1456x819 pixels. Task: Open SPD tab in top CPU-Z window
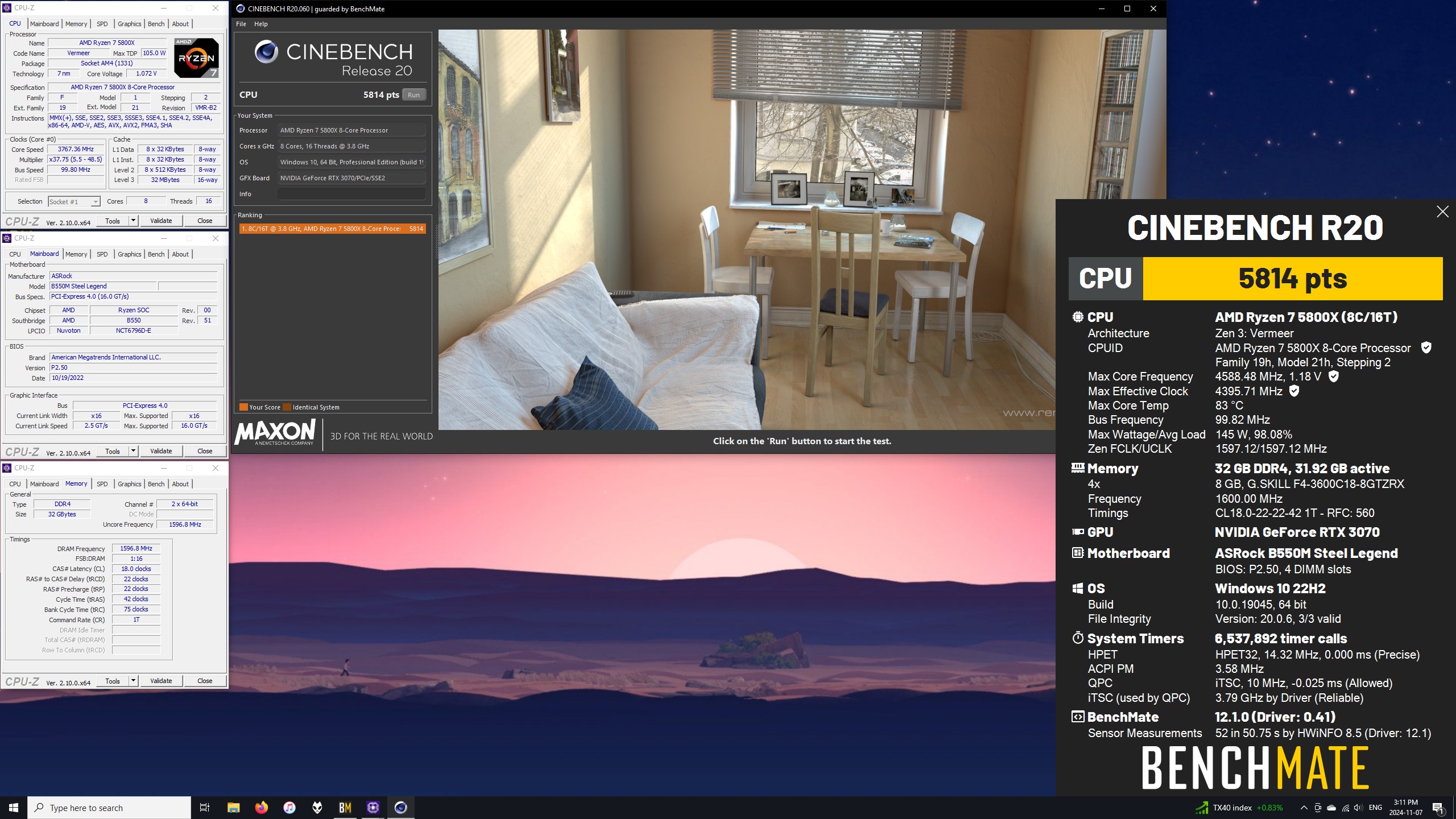(102, 24)
